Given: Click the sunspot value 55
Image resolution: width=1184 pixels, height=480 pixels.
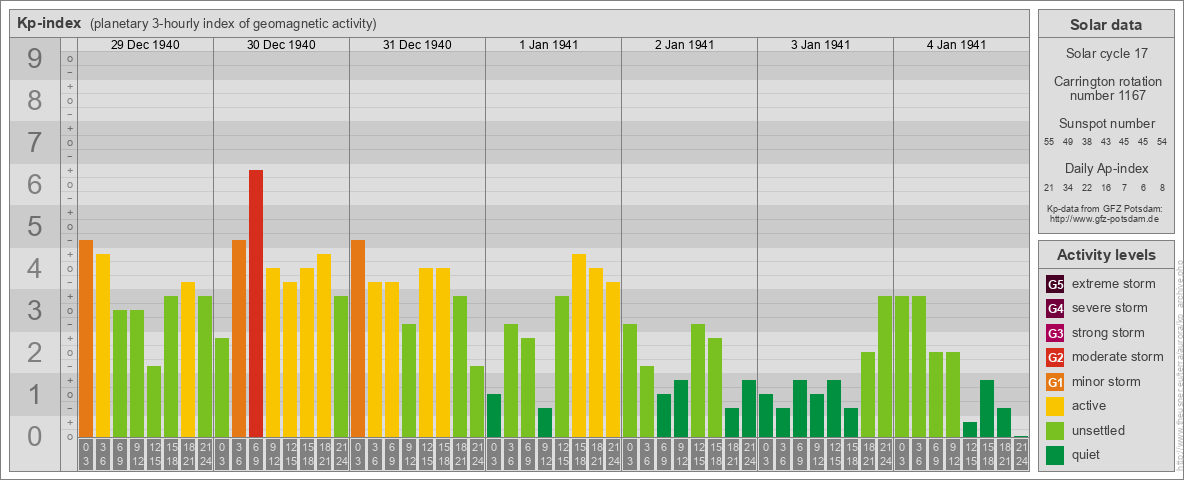Looking at the screenshot, I should (x=1050, y=142).
